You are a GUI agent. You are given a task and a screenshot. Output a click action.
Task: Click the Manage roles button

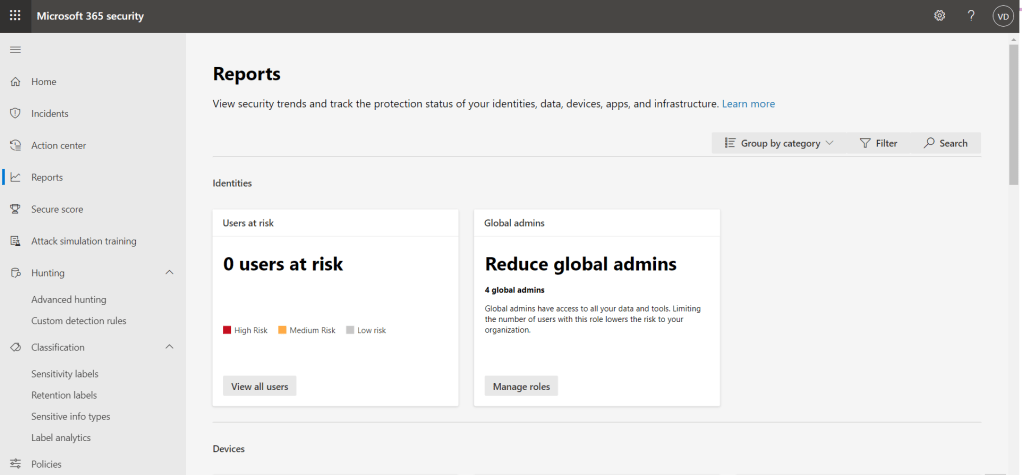521,386
